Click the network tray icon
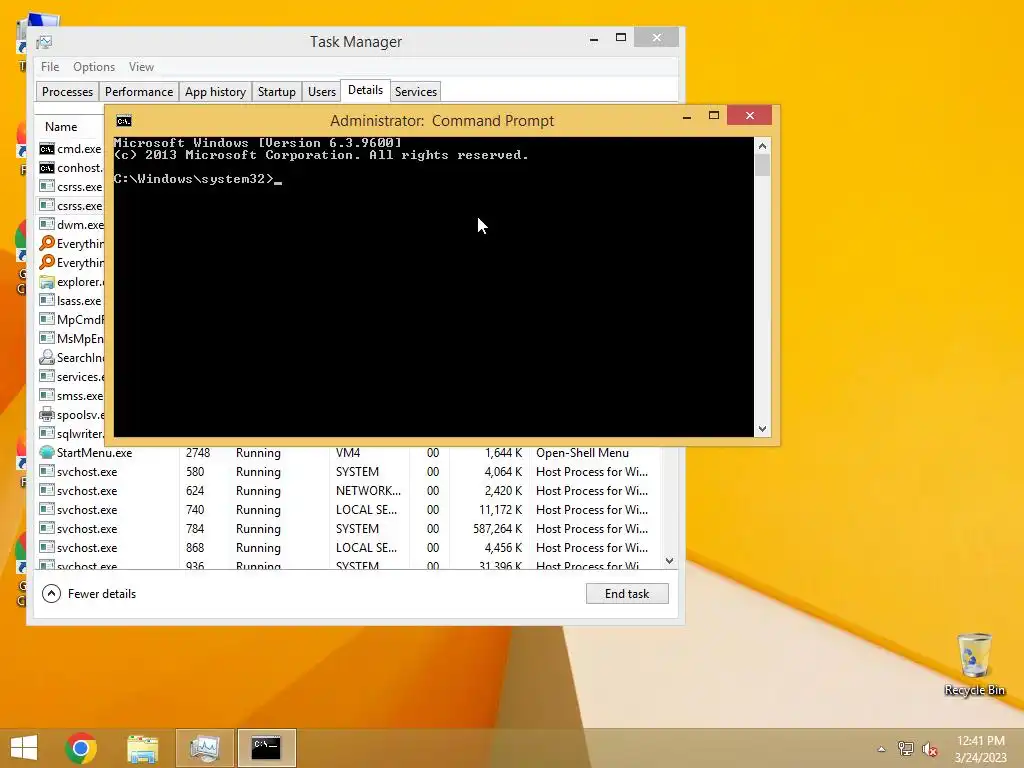 [905, 749]
